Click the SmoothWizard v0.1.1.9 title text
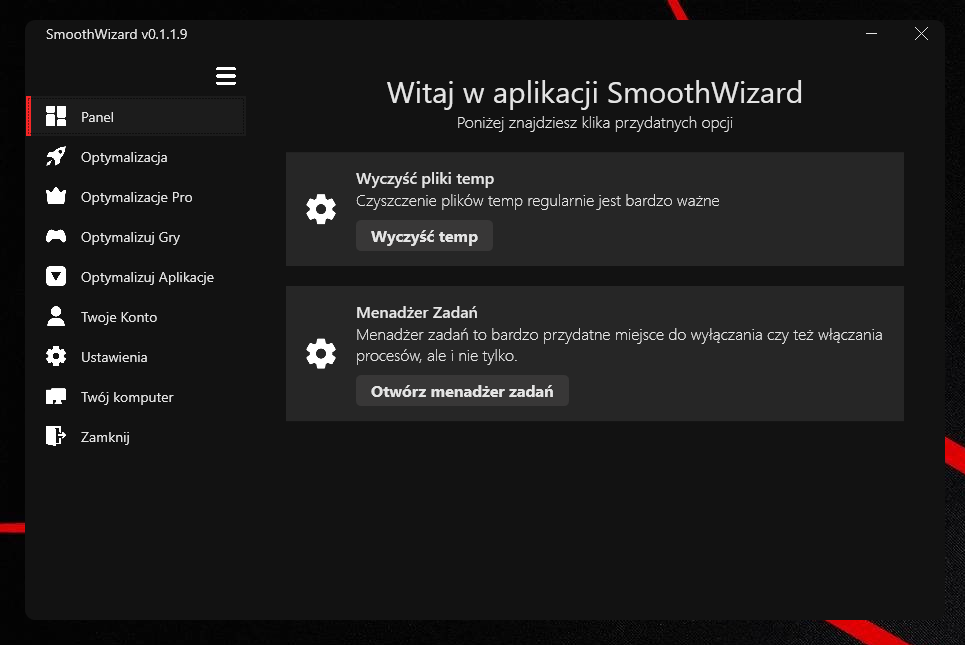The height and width of the screenshot is (645, 965). [116, 34]
